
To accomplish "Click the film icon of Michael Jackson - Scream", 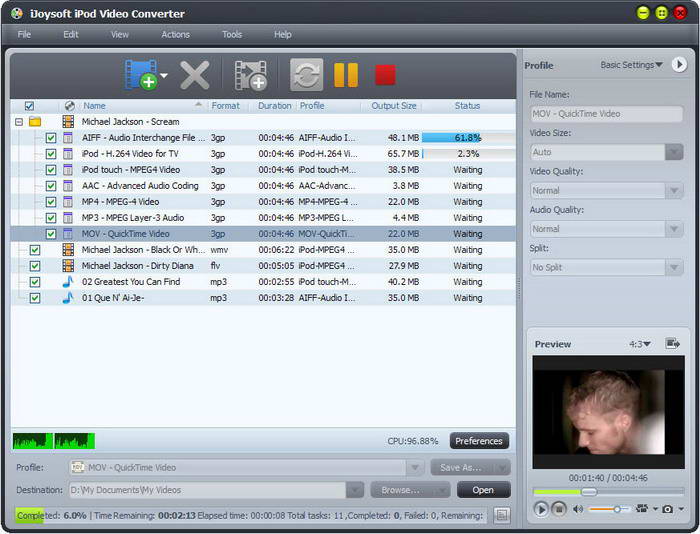I will (68, 121).
